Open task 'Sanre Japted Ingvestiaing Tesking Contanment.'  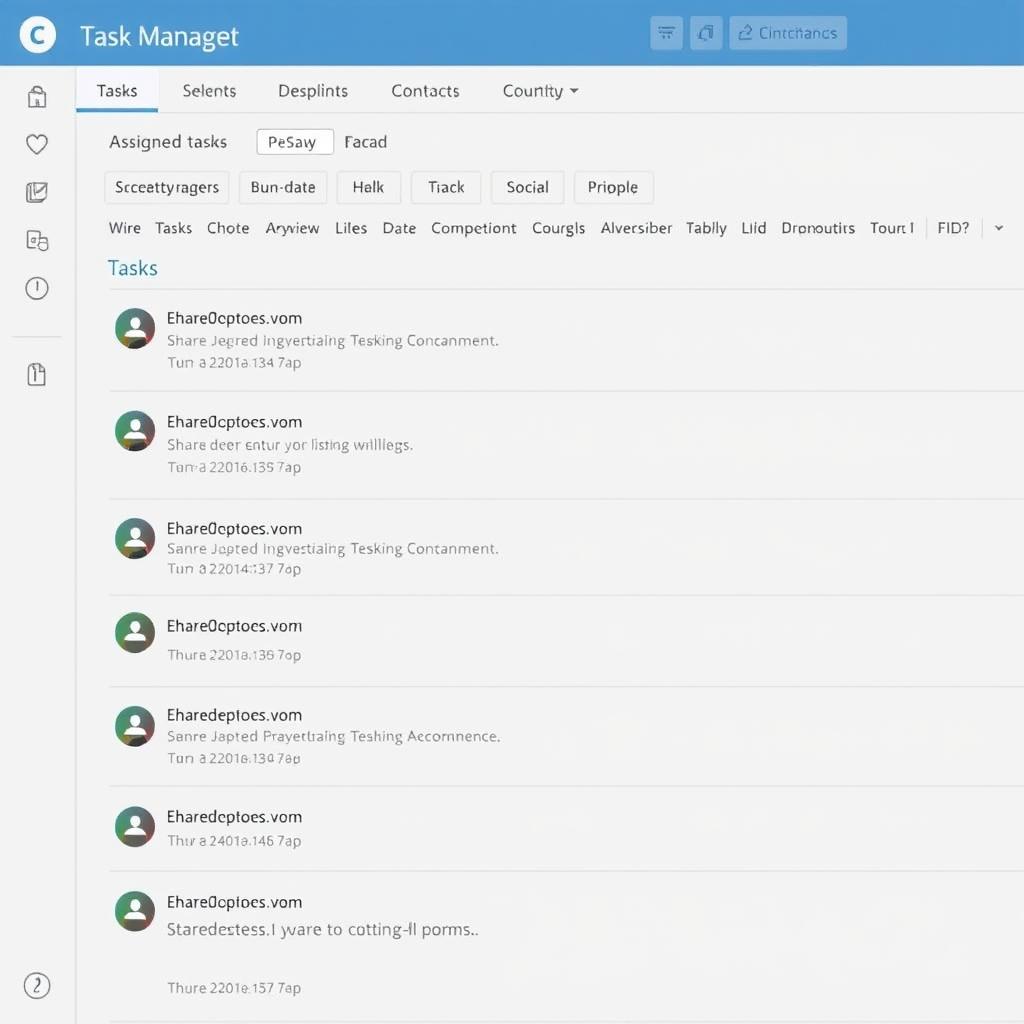tap(332, 549)
